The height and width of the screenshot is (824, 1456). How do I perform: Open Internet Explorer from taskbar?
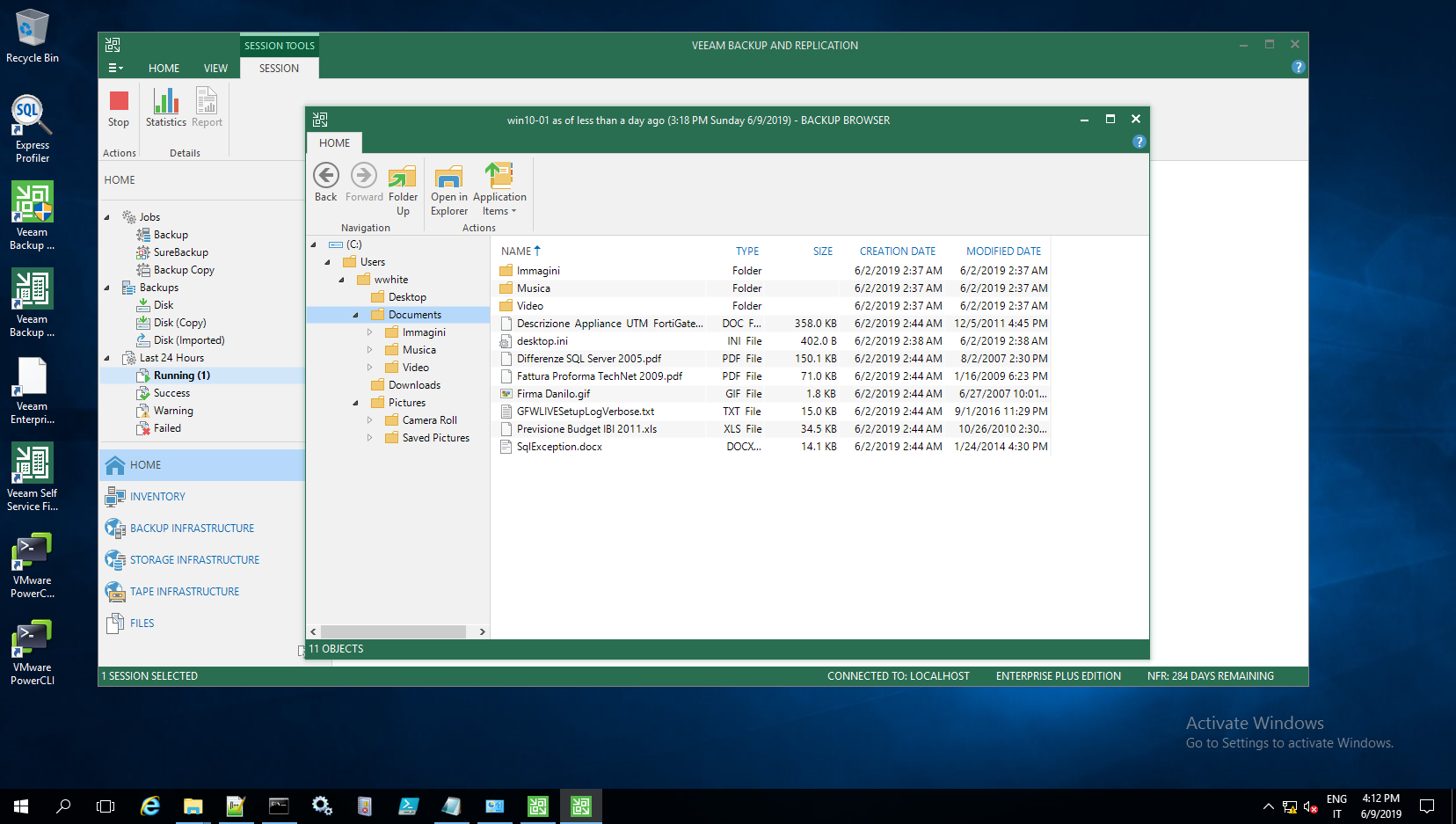(x=150, y=806)
